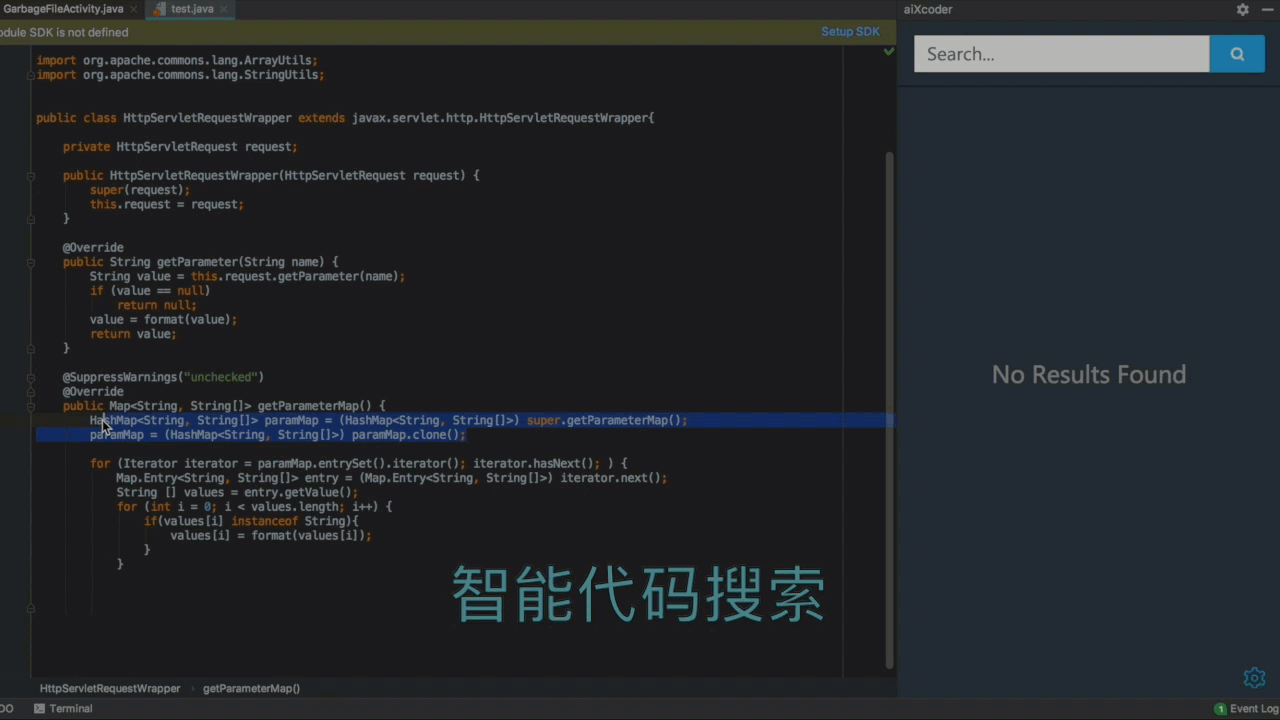This screenshot has width=1280, height=720.
Task: Click the 'values[i] = format(values[i]);' line
Action: [x=271, y=536]
